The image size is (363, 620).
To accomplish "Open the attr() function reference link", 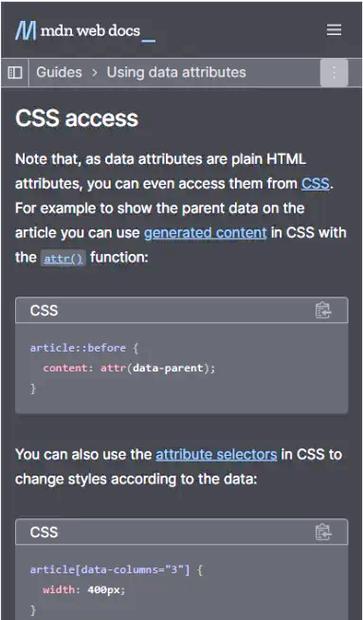I will pyautogui.click(x=63, y=259).
